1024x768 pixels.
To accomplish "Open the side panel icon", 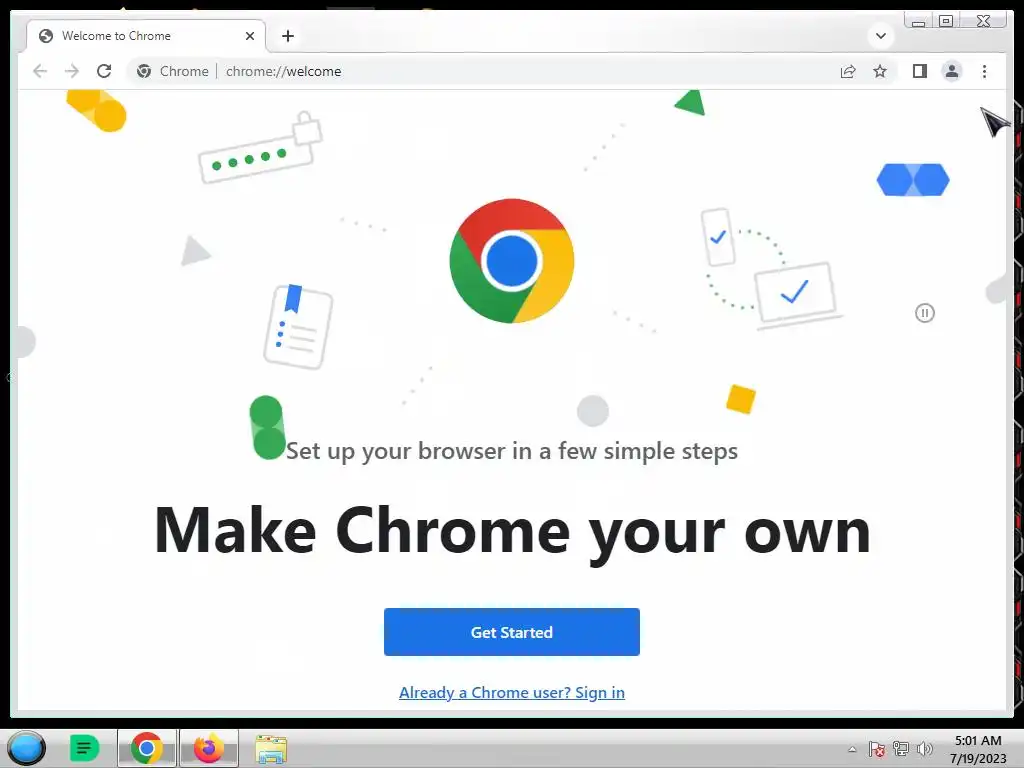I will point(920,71).
